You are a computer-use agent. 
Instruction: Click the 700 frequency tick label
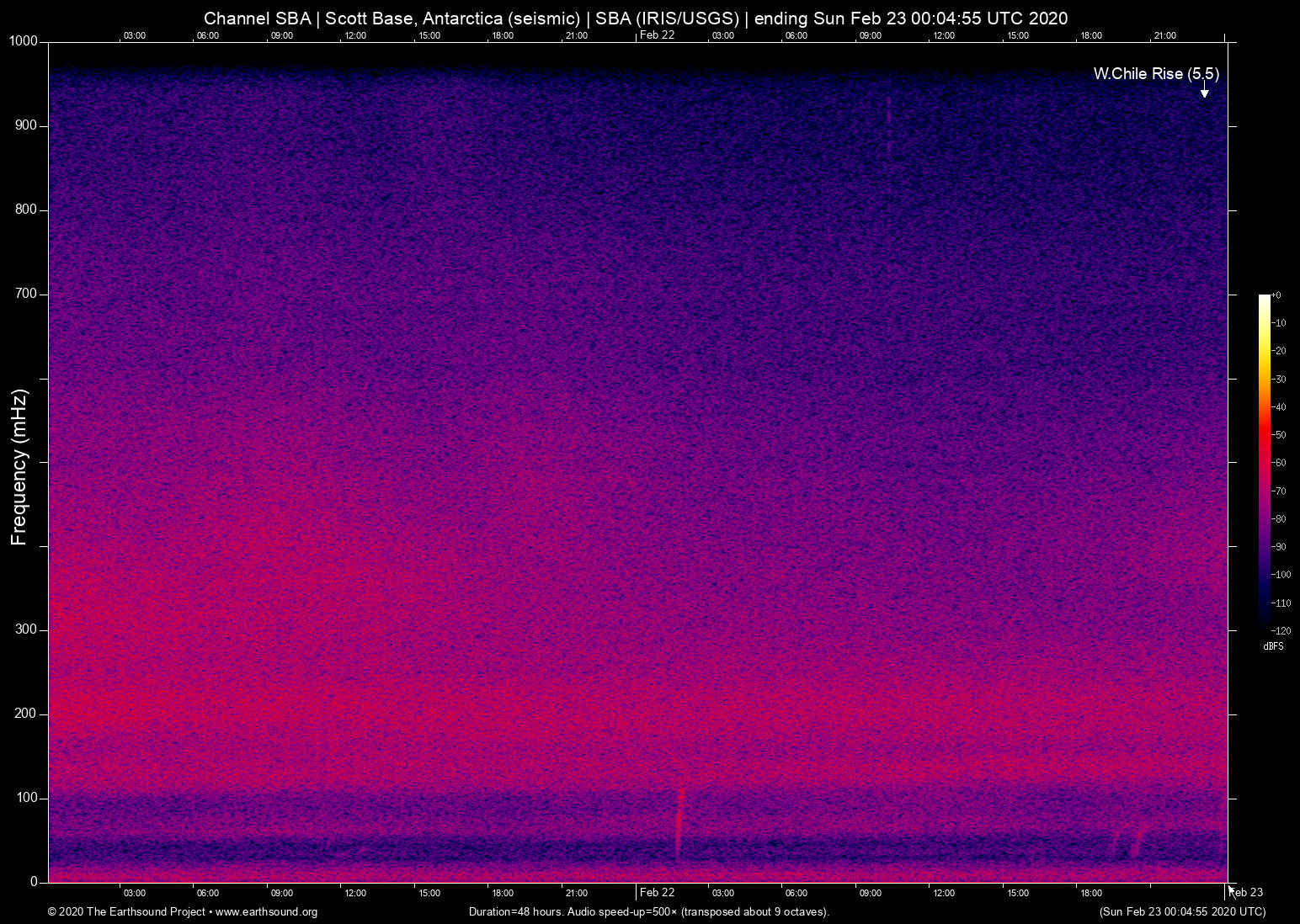click(x=26, y=294)
